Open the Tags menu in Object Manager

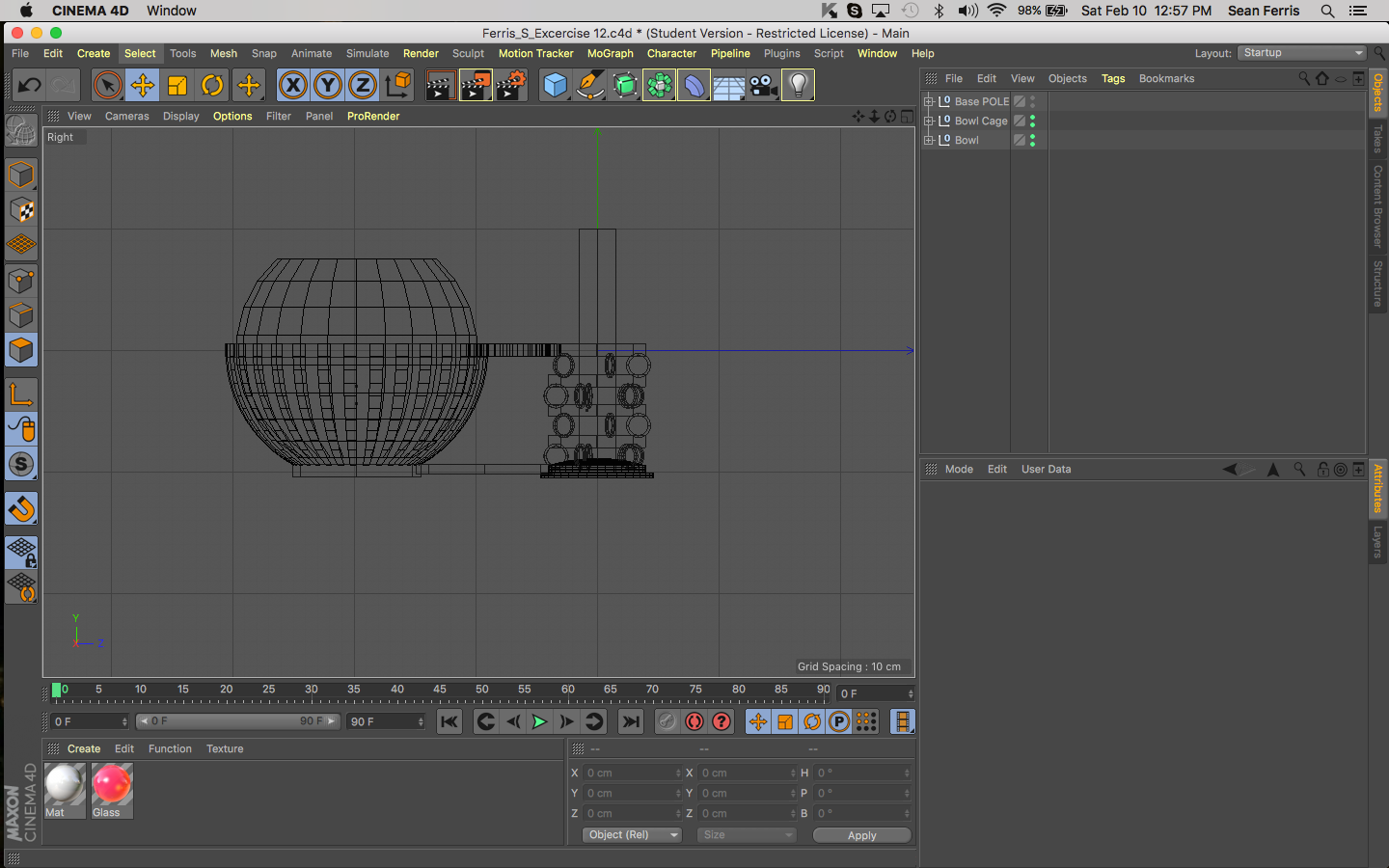1112,79
